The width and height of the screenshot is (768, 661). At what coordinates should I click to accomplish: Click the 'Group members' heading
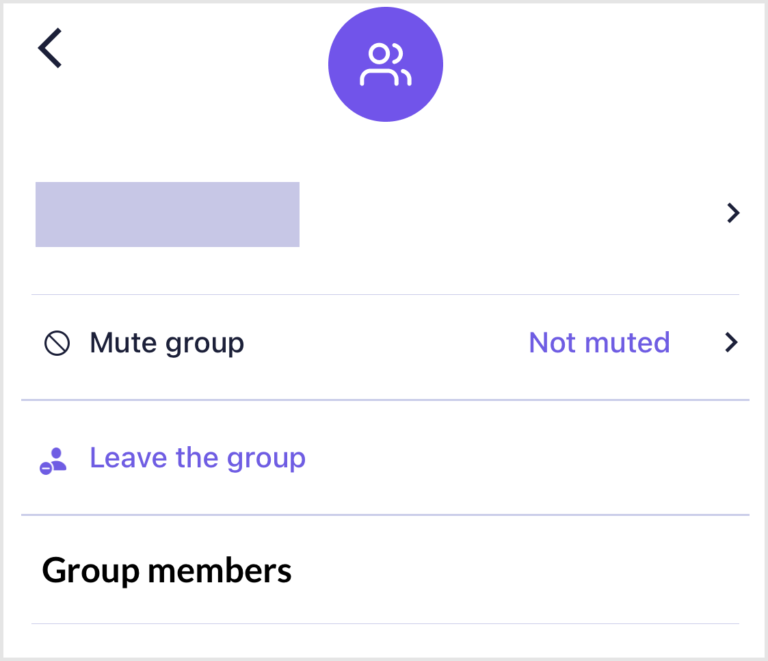tap(167, 571)
